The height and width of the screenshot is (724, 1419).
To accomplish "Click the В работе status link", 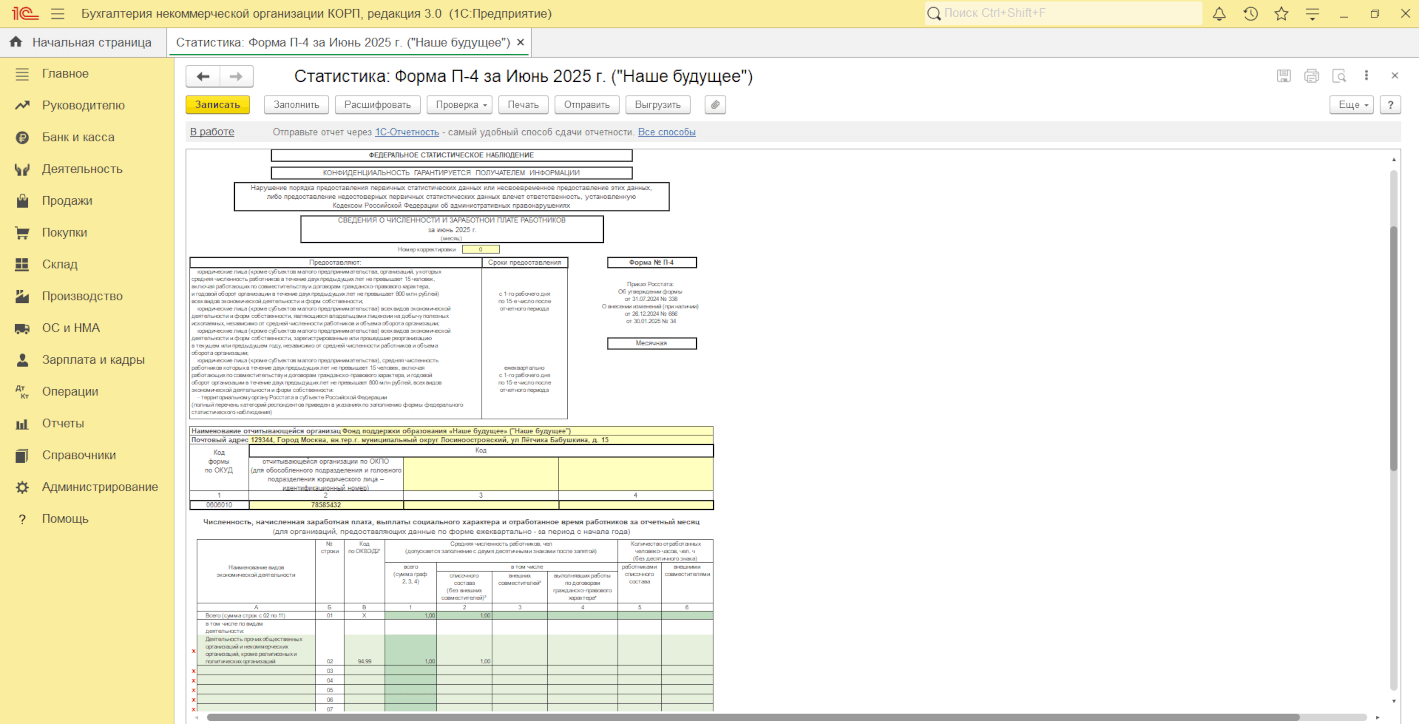I will (212, 132).
